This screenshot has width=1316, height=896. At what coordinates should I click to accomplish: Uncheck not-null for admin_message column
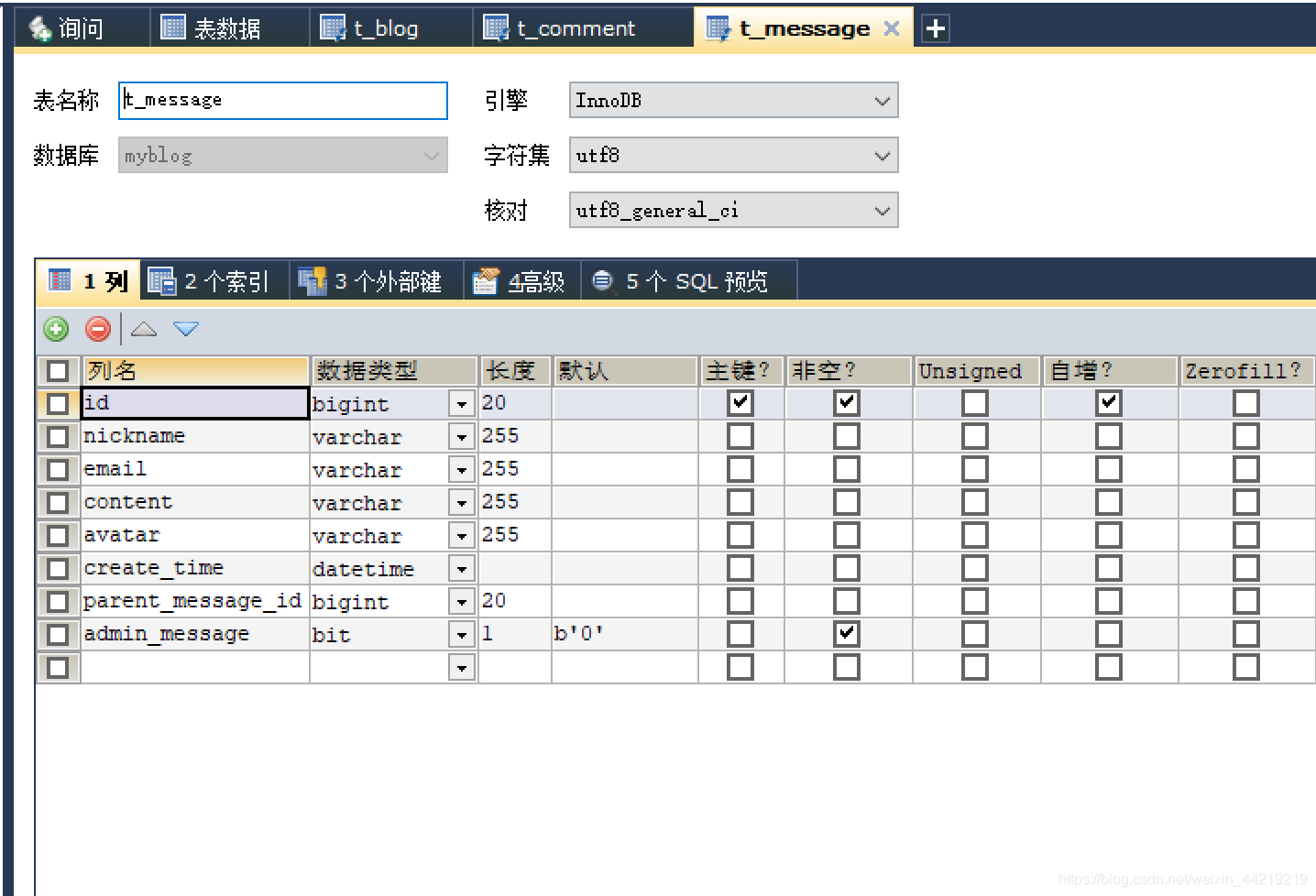[847, 633]
